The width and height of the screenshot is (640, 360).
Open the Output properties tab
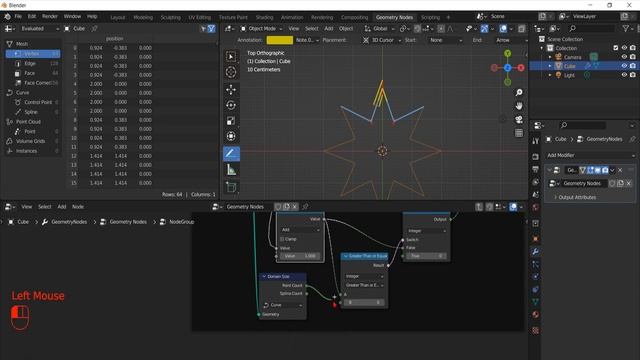[x=536, y=169]
